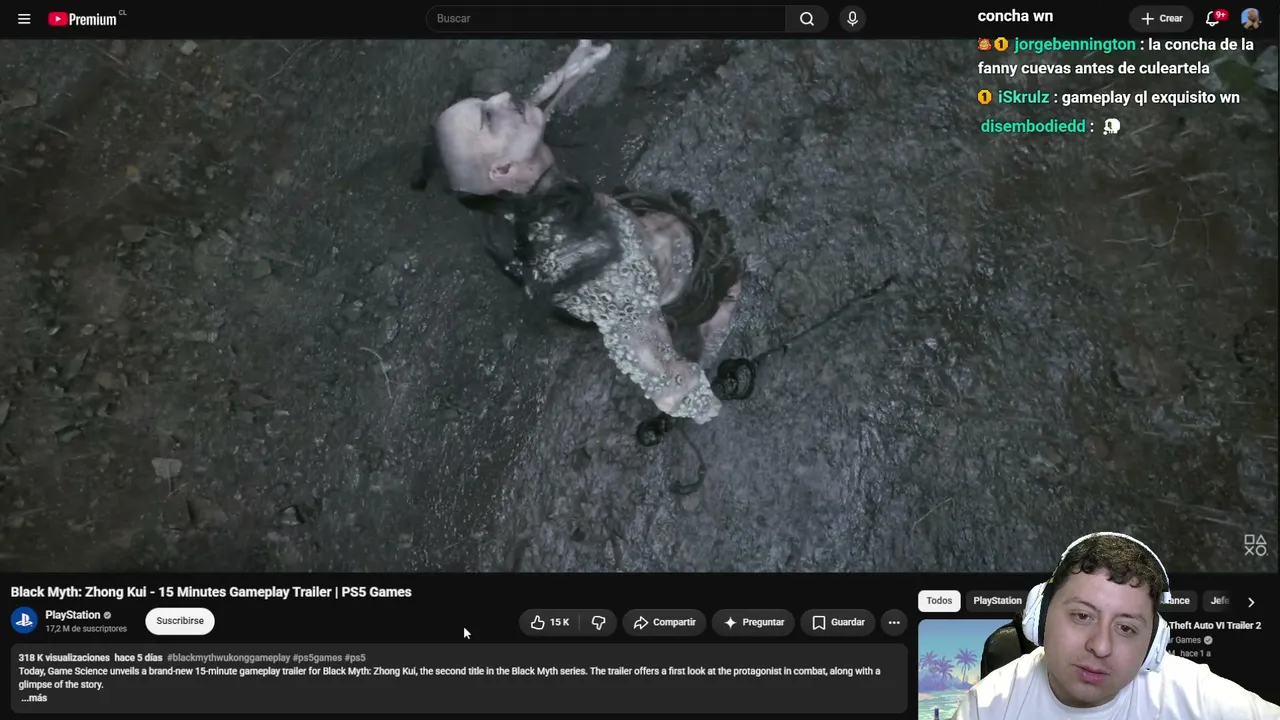Open the Preguntar AI button
The width and height of the screenshot is (1280, 720).
[x=754, y=622]
